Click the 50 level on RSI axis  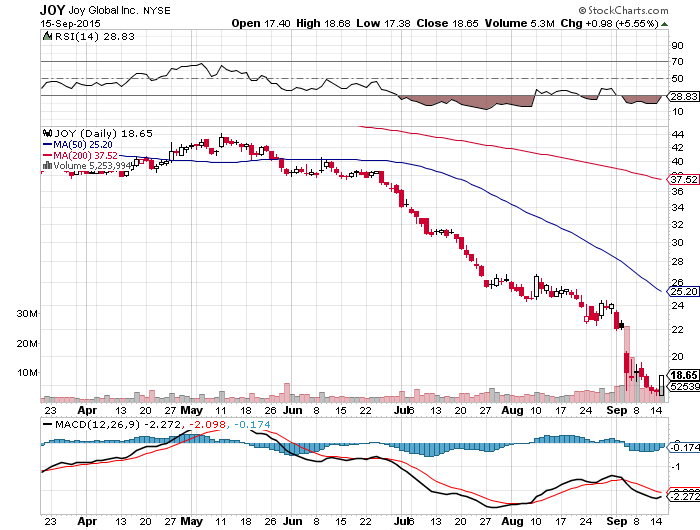tap(677, 79)
